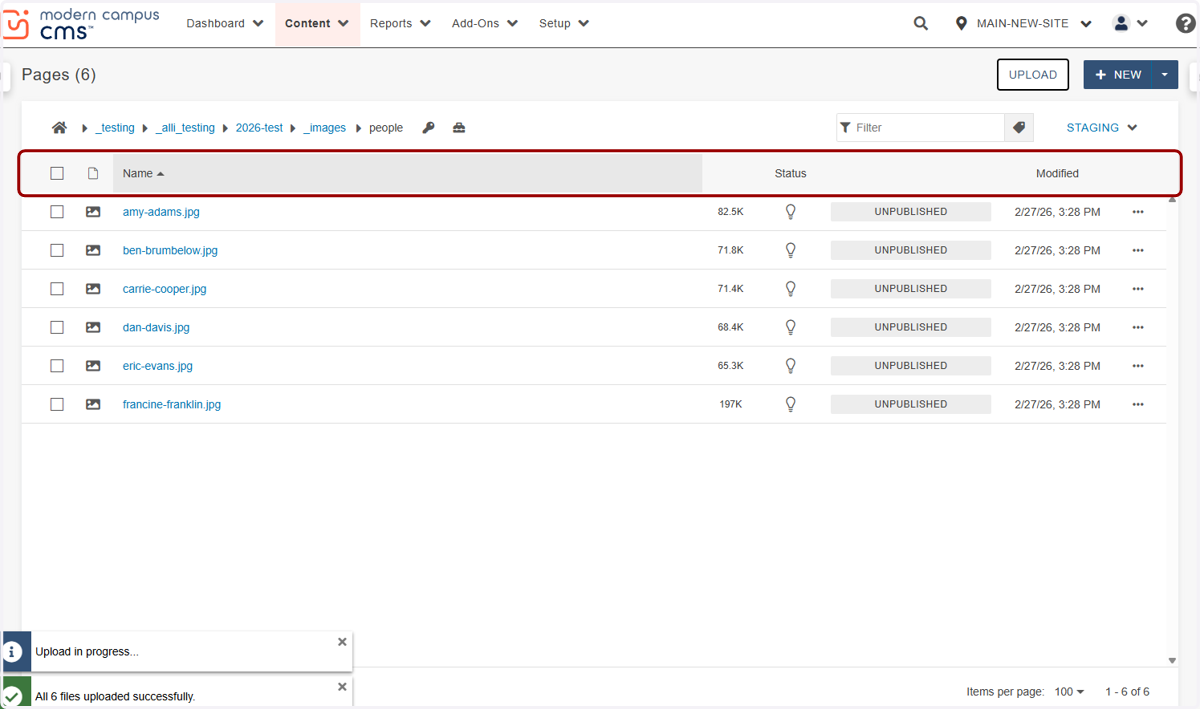Click the UPLOAD button
The width and height of the screenshot is (1200, 709).
point(1033,75)
